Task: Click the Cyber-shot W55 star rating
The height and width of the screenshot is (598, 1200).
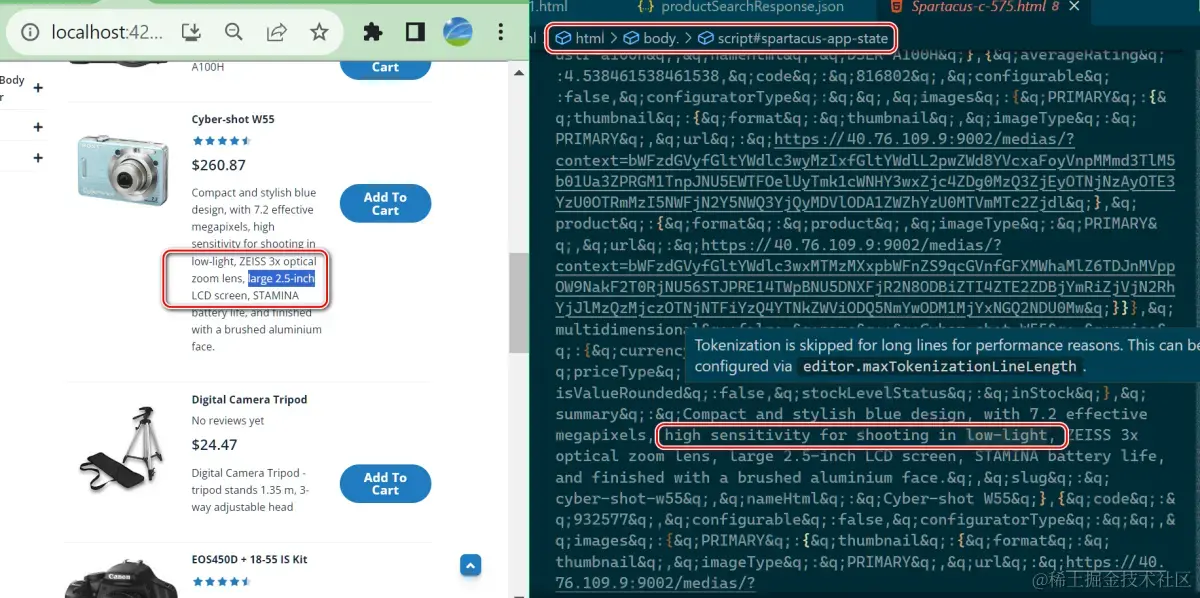Action: click(222, 141)
